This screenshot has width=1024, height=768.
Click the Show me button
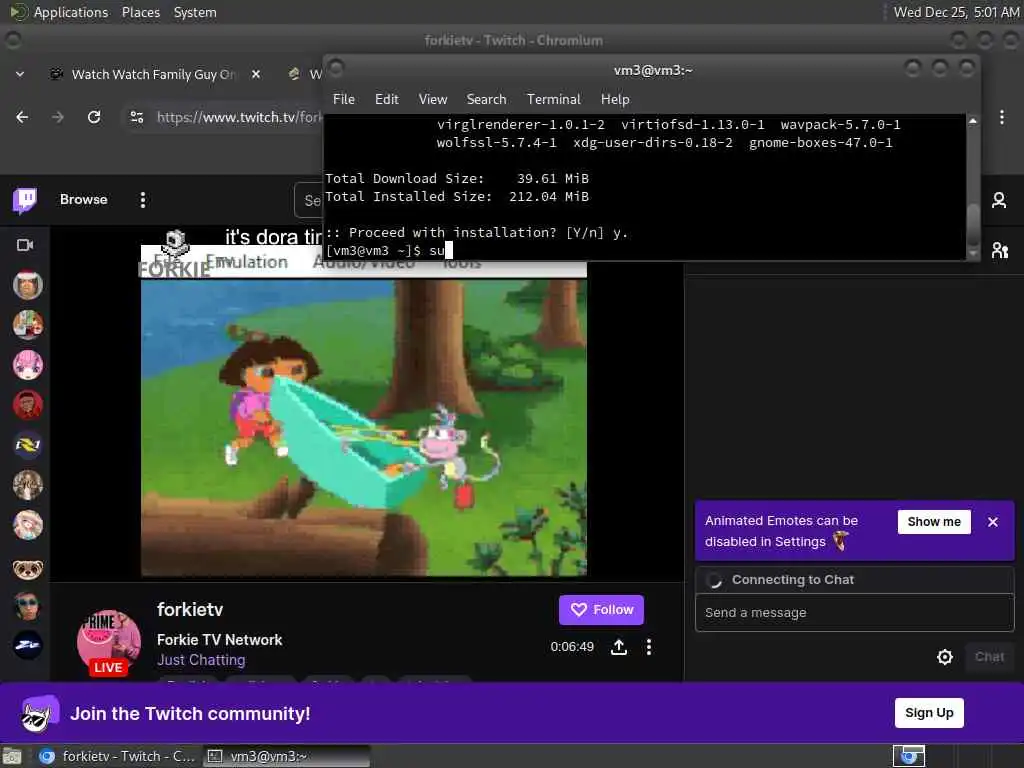click(x=934, y=522)
